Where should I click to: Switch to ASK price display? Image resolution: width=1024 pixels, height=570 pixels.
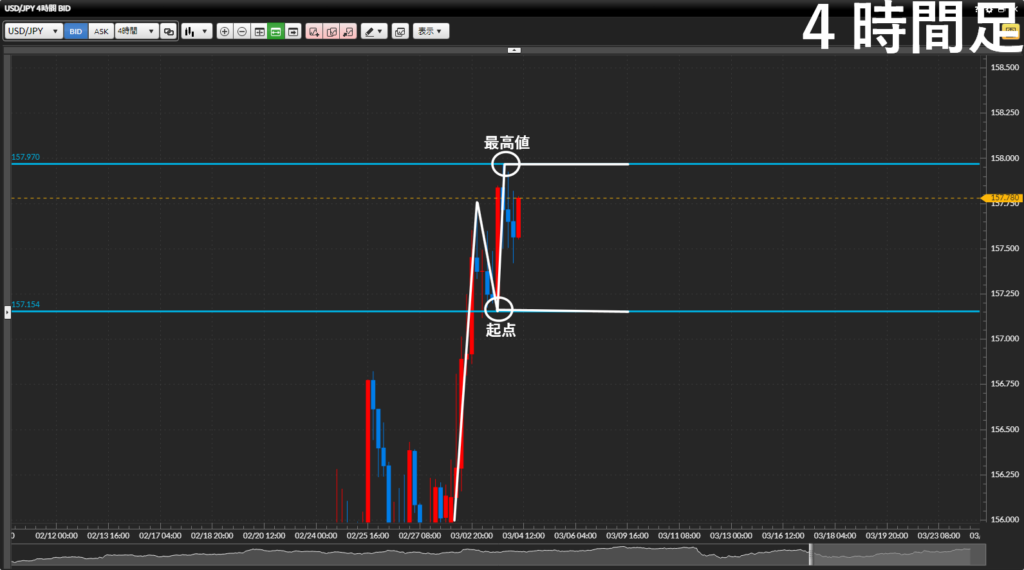click(x=101, y=31)
